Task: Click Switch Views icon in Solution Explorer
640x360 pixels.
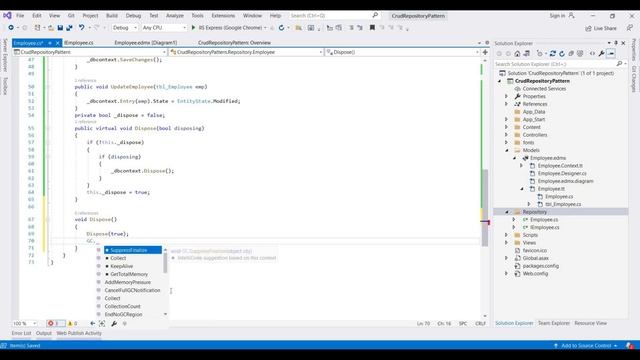Action: [x=527, y=53]
